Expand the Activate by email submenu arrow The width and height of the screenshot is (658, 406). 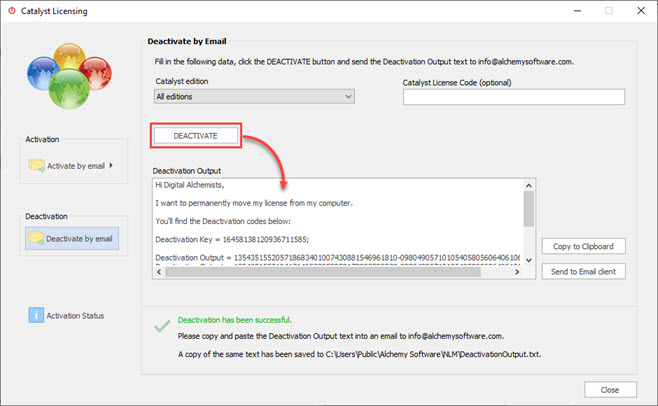tap(111, 165)
